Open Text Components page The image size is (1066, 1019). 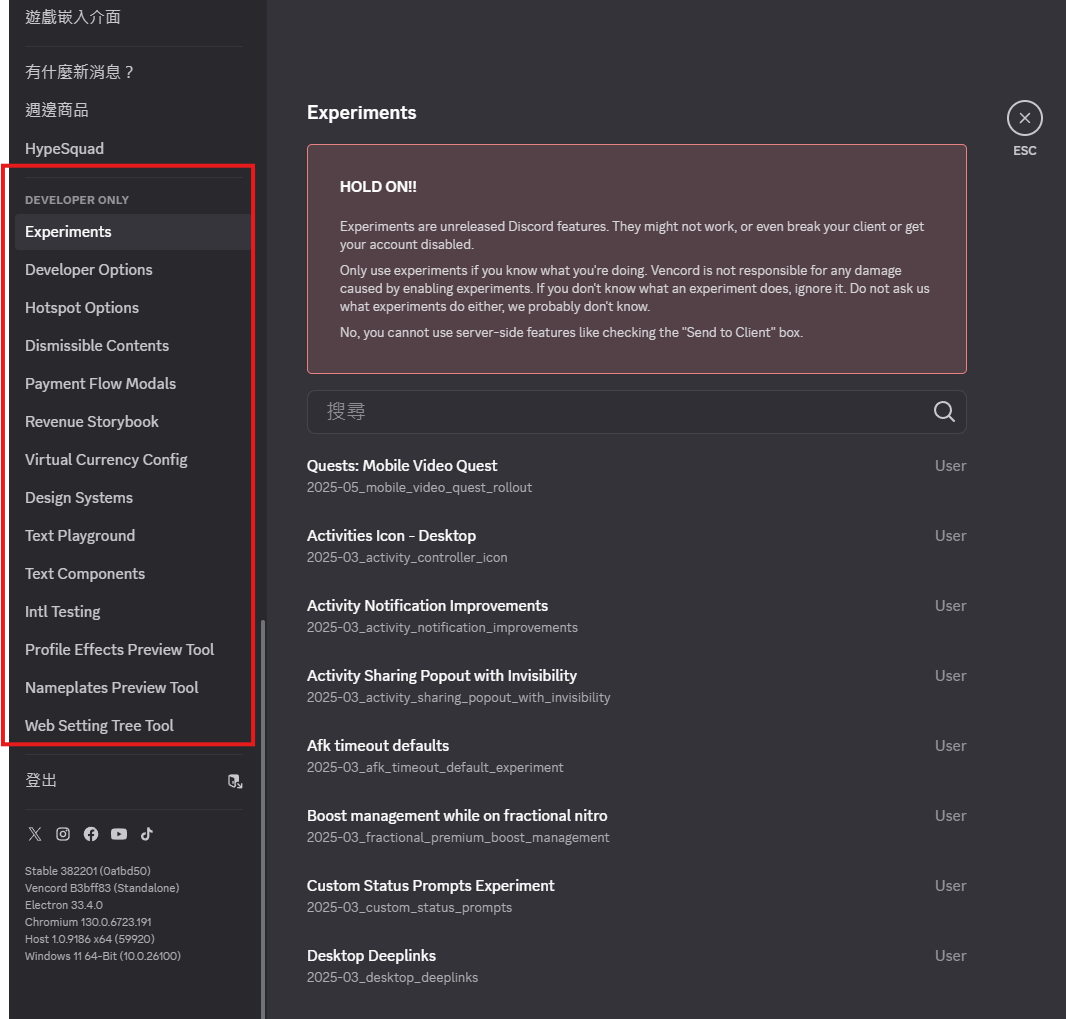[x=133, y=574]
